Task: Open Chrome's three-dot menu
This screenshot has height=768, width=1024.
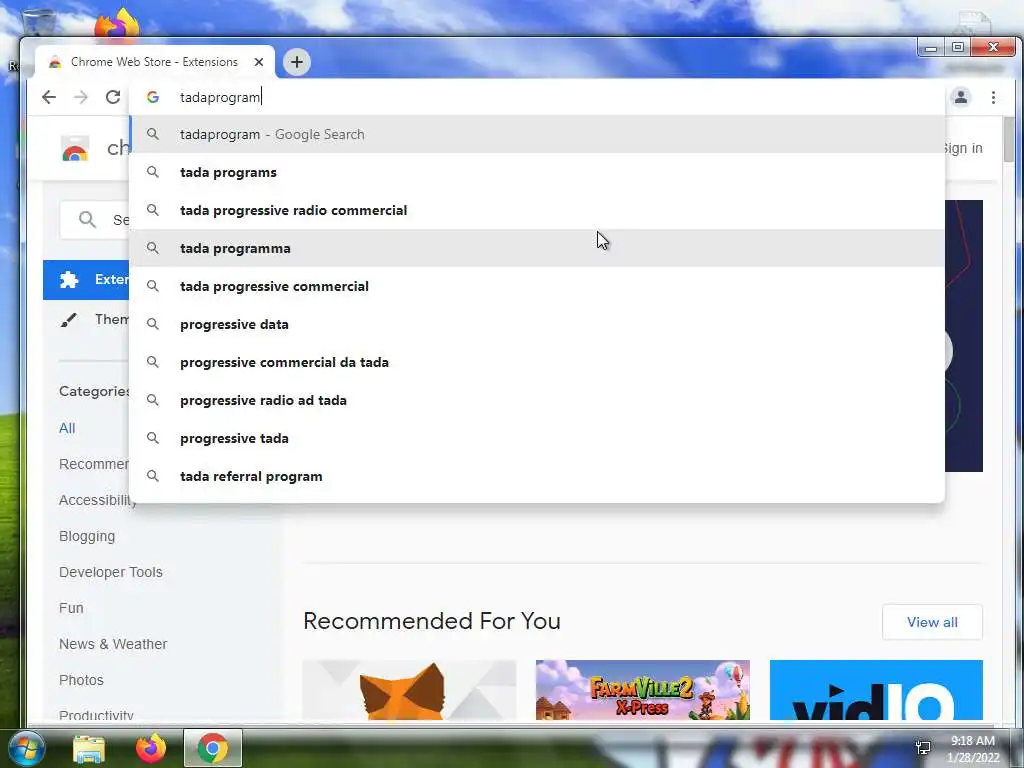Action: click(x=993, y=97)
